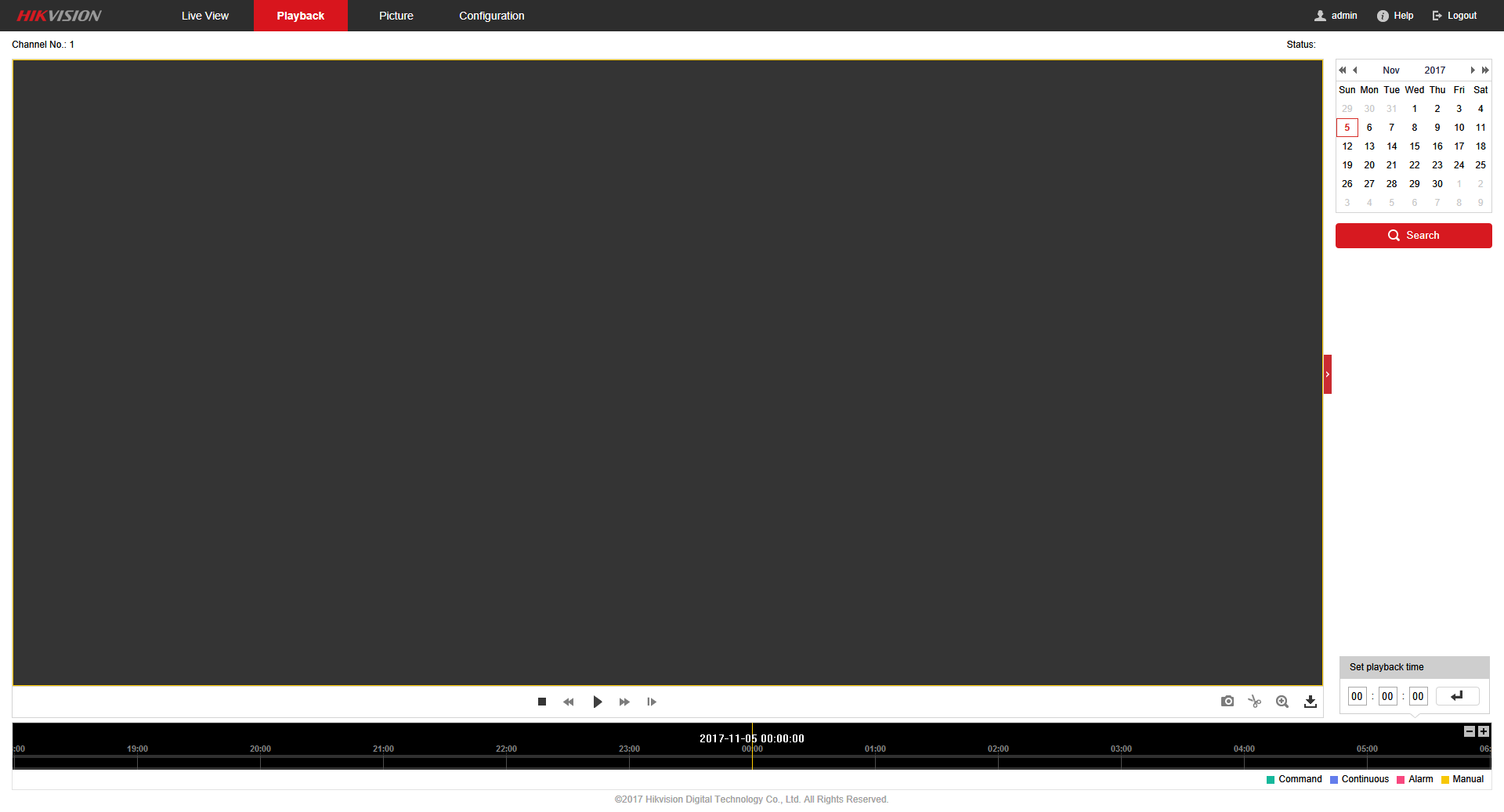Click the rewind playback icon
This screenshot has height=812, width=1504.
569,702
